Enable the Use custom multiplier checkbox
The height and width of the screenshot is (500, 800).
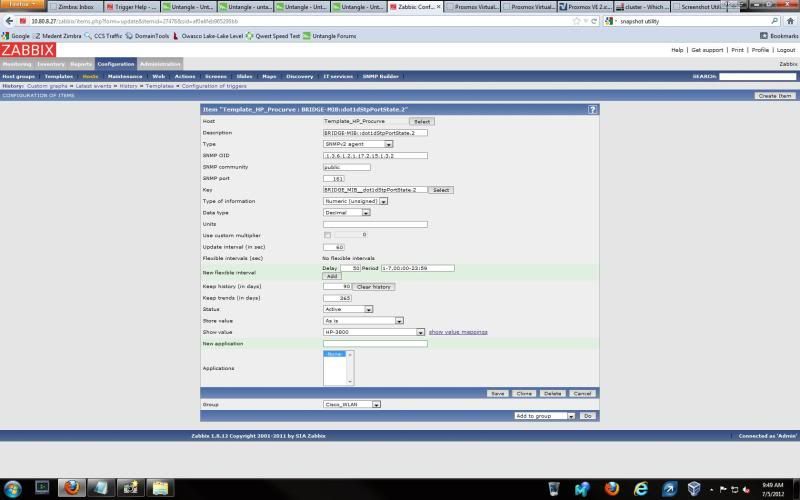[x=327, y=235]
